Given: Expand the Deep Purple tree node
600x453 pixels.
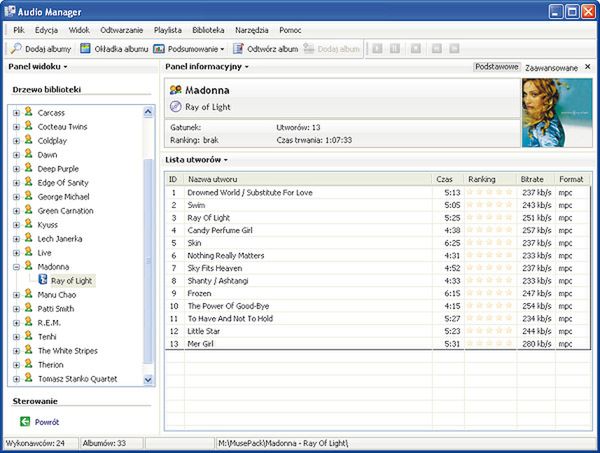Looking at the screenshot, I should (16, 169).
